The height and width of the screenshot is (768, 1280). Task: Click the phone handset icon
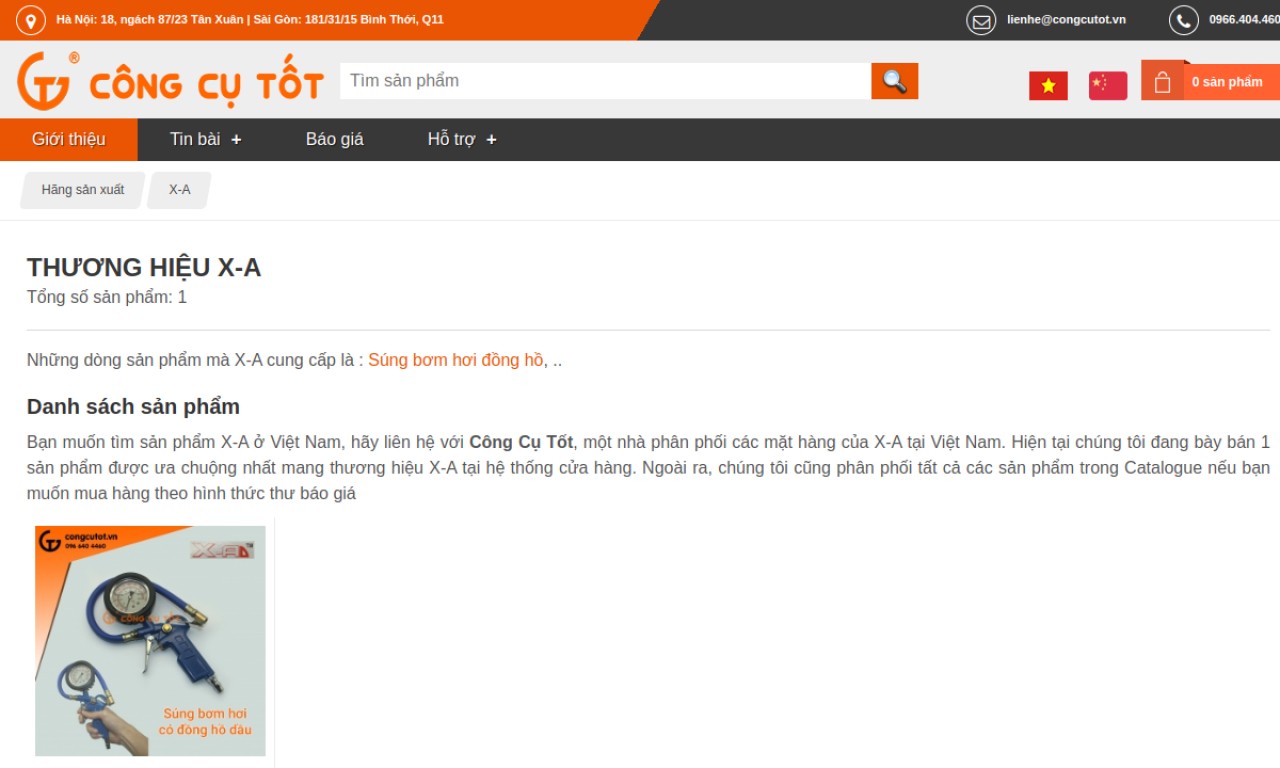coord(1184,20)
